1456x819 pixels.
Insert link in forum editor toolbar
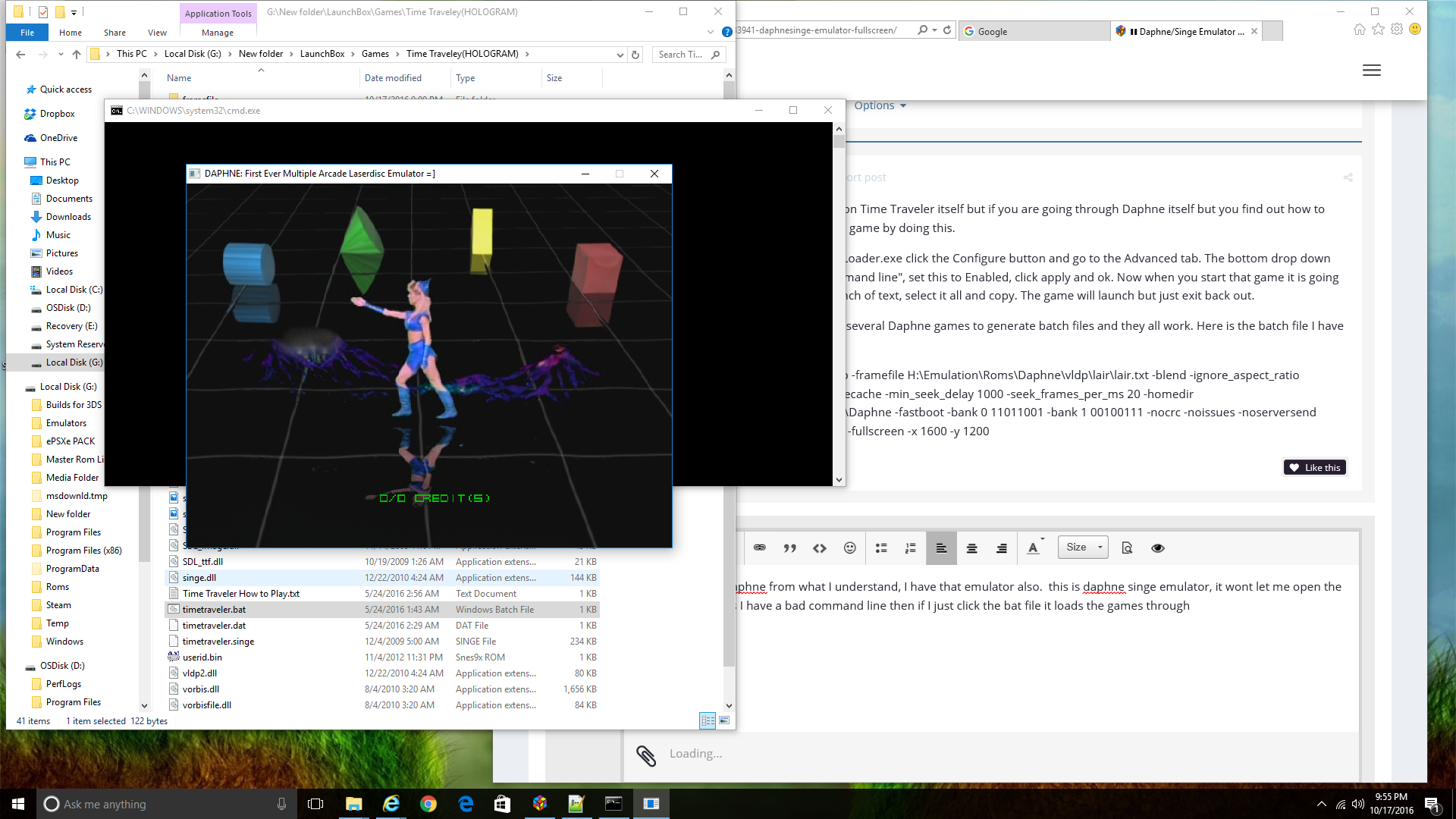[759, 548]
